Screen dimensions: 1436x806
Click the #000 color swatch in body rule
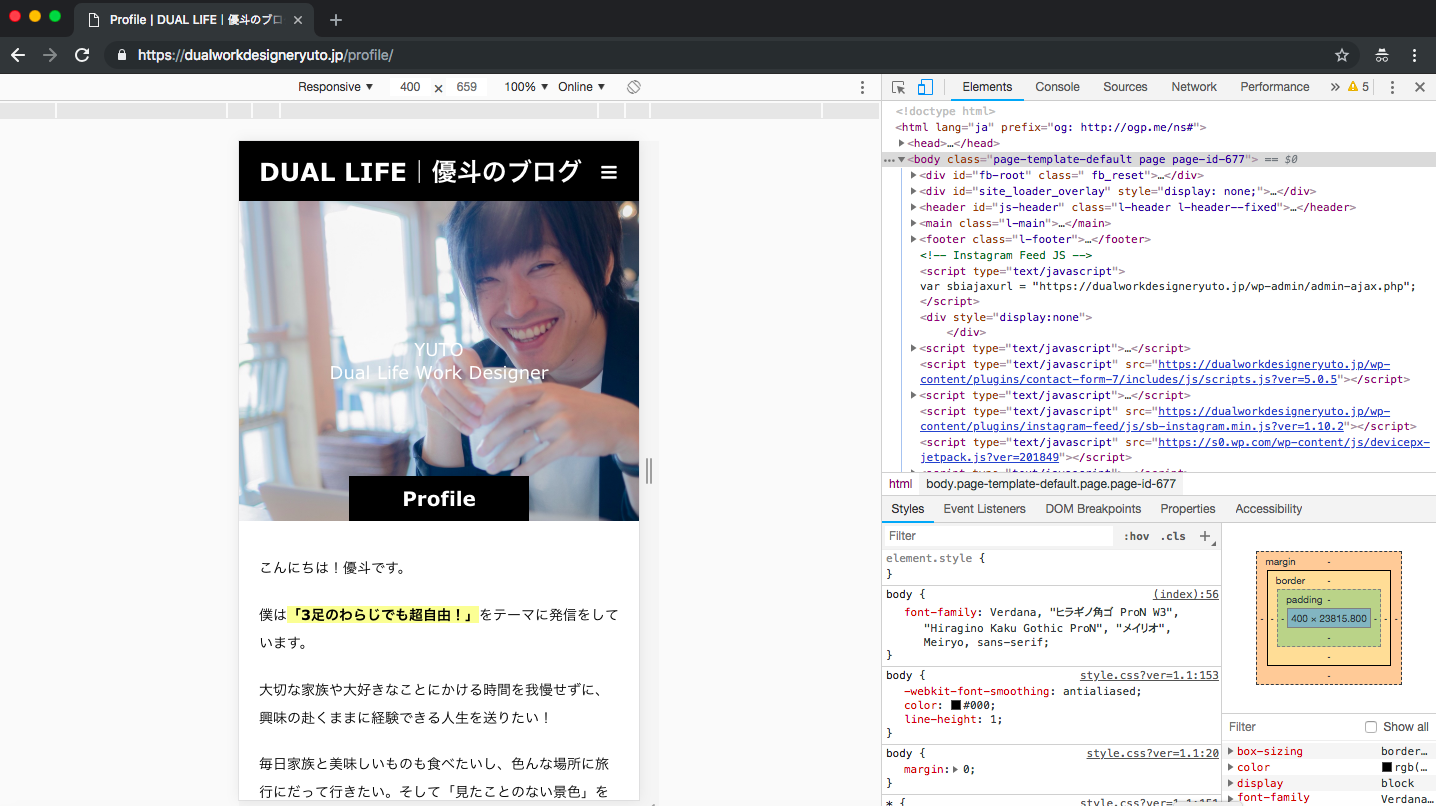[955, 705]
